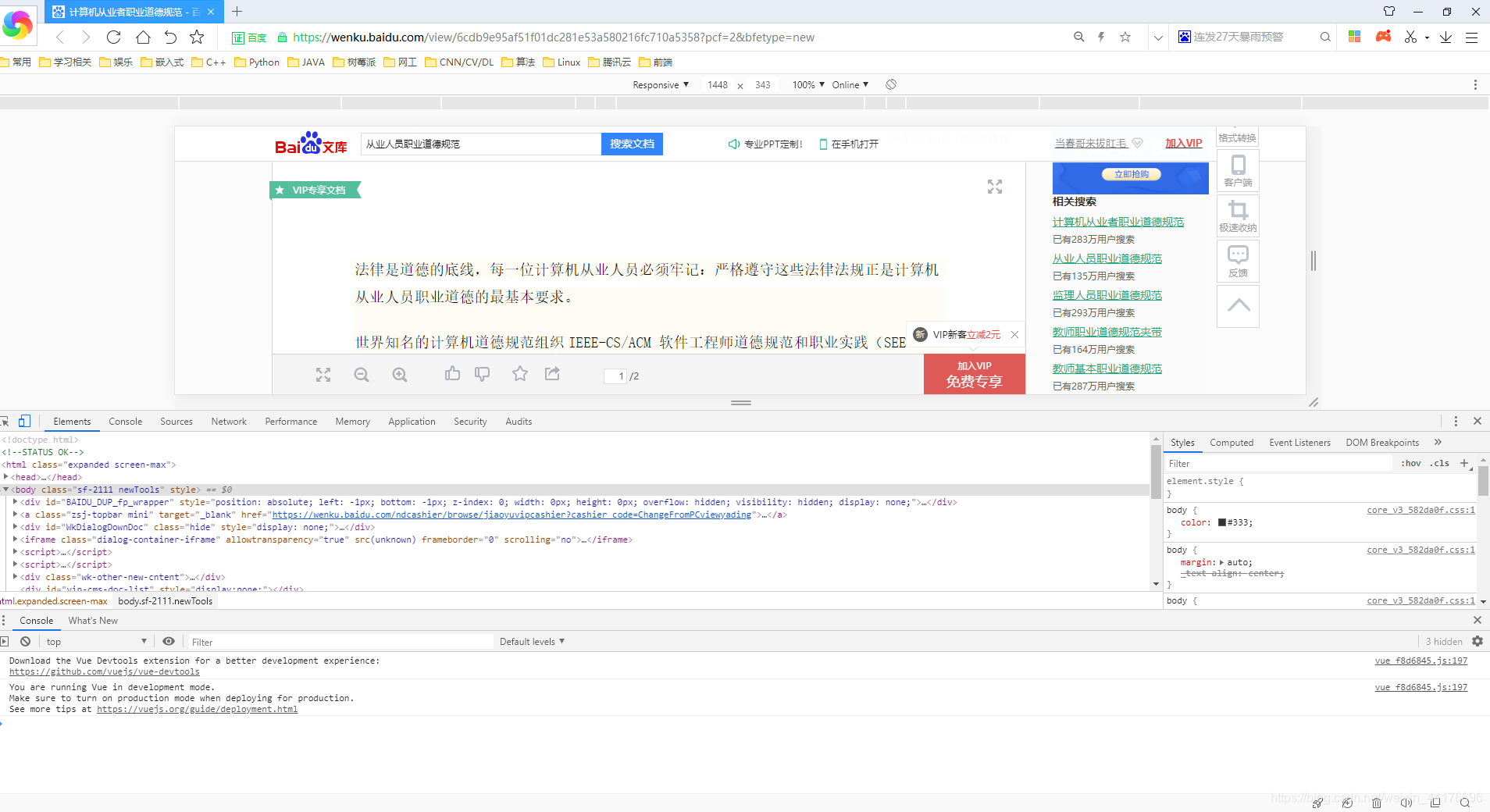Open the 100% zoom dropdown

point(808,84)
